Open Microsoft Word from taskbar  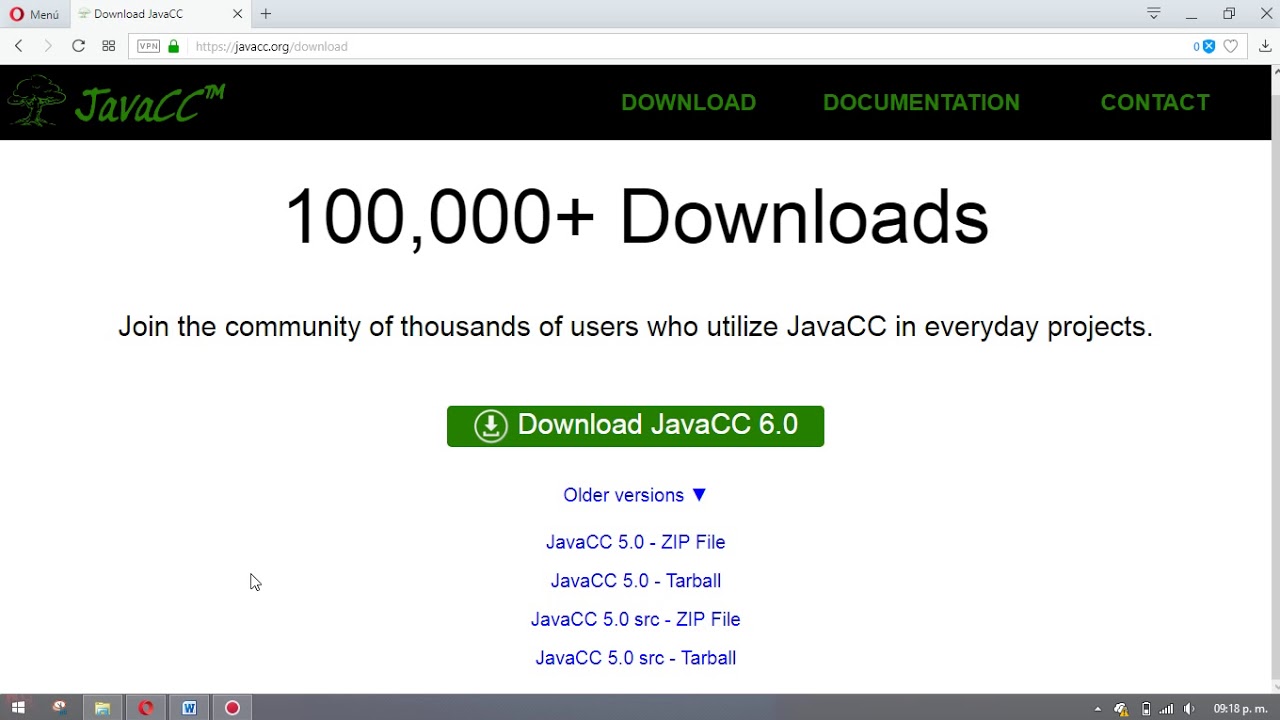[x=189, y=708]
